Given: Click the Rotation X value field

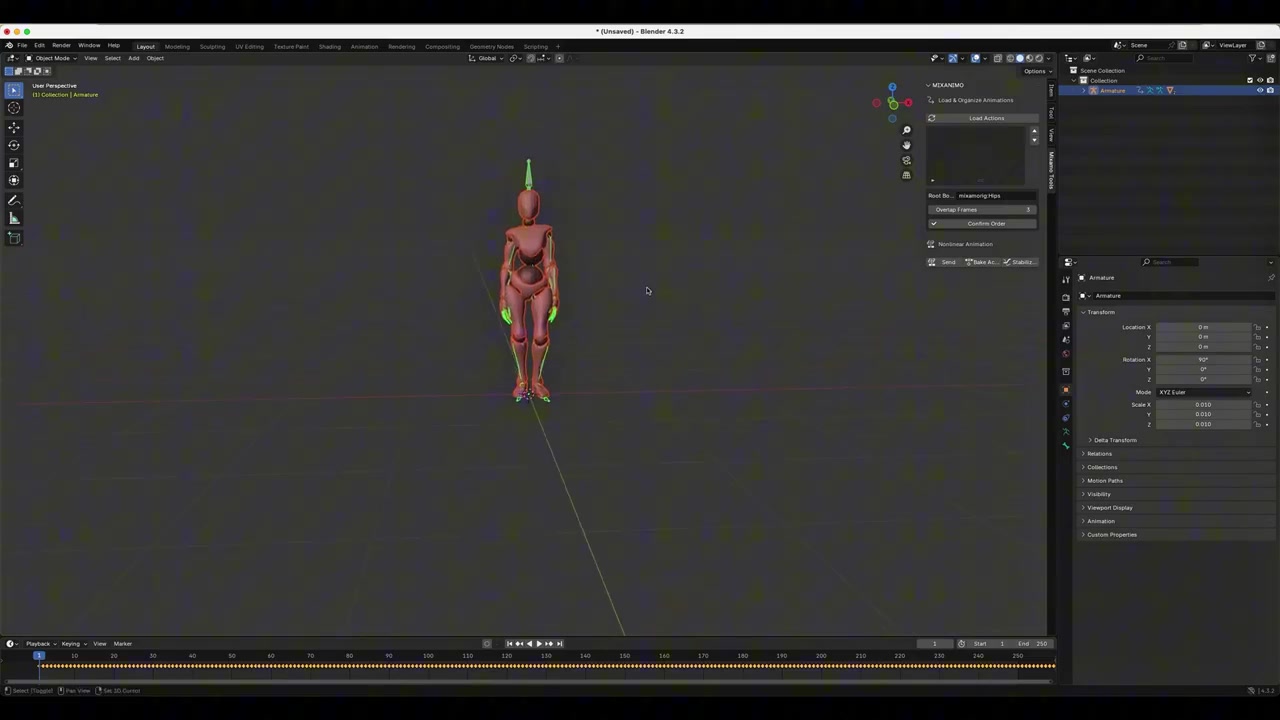Looking at the screenshot, I should pos(1204,360).
